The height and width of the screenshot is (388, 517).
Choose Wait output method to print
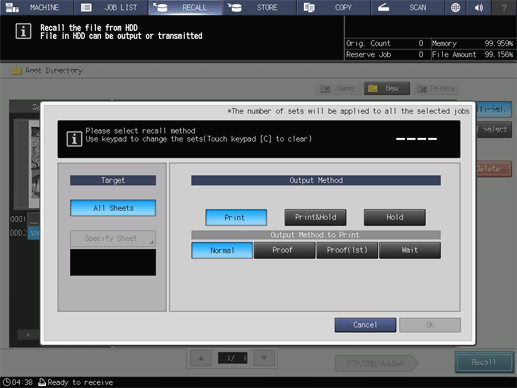pyautogui.click(x=410, y=250)
